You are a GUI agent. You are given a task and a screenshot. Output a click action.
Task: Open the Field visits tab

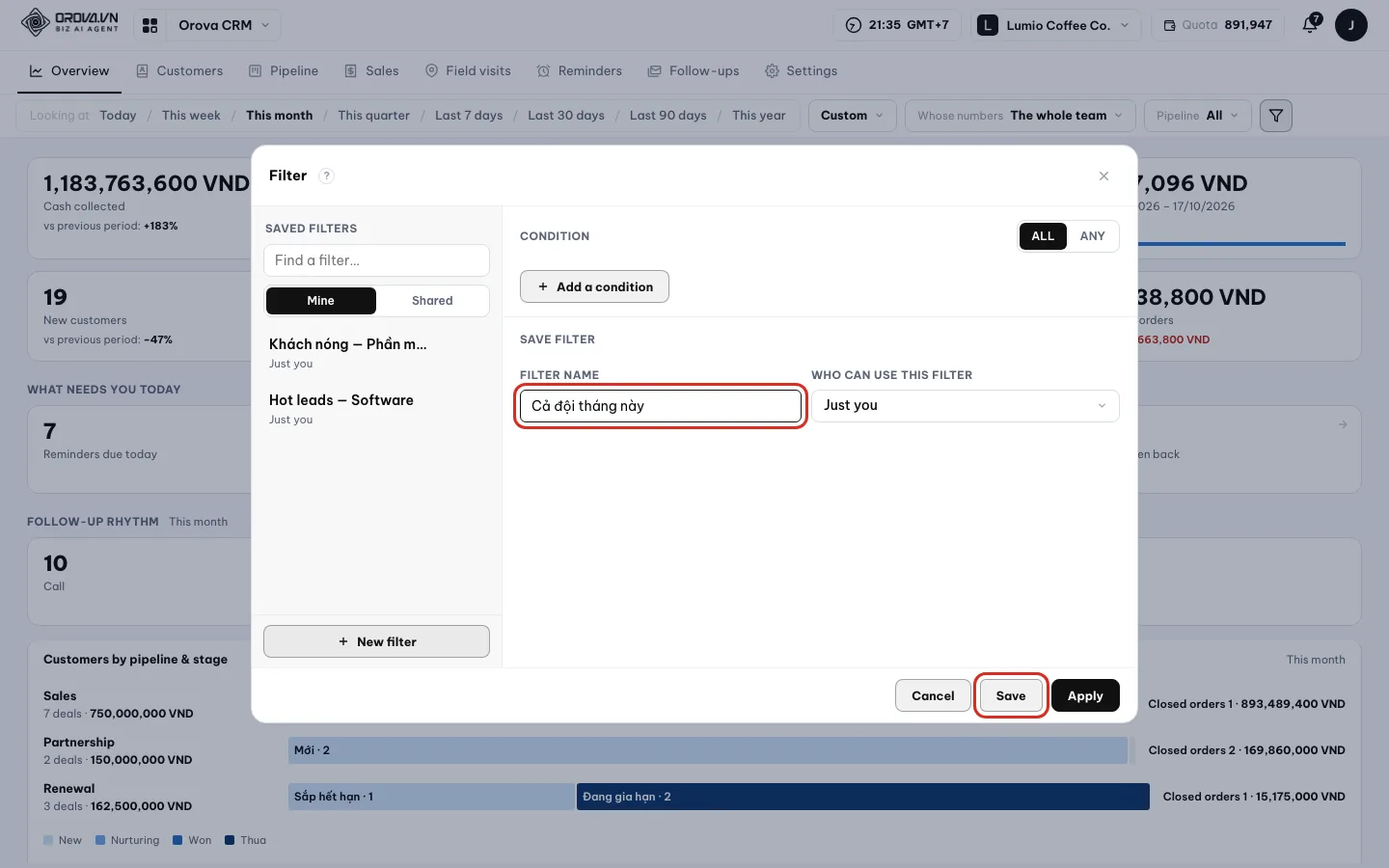click(x=468, y=71)
